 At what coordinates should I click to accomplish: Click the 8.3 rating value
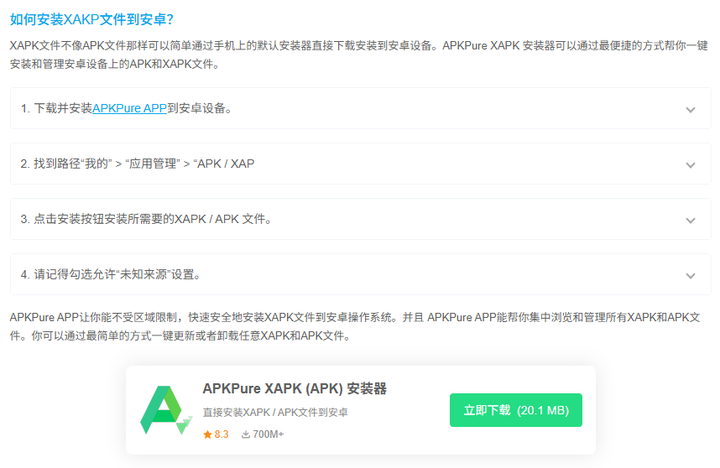click(x=221, y=434)
